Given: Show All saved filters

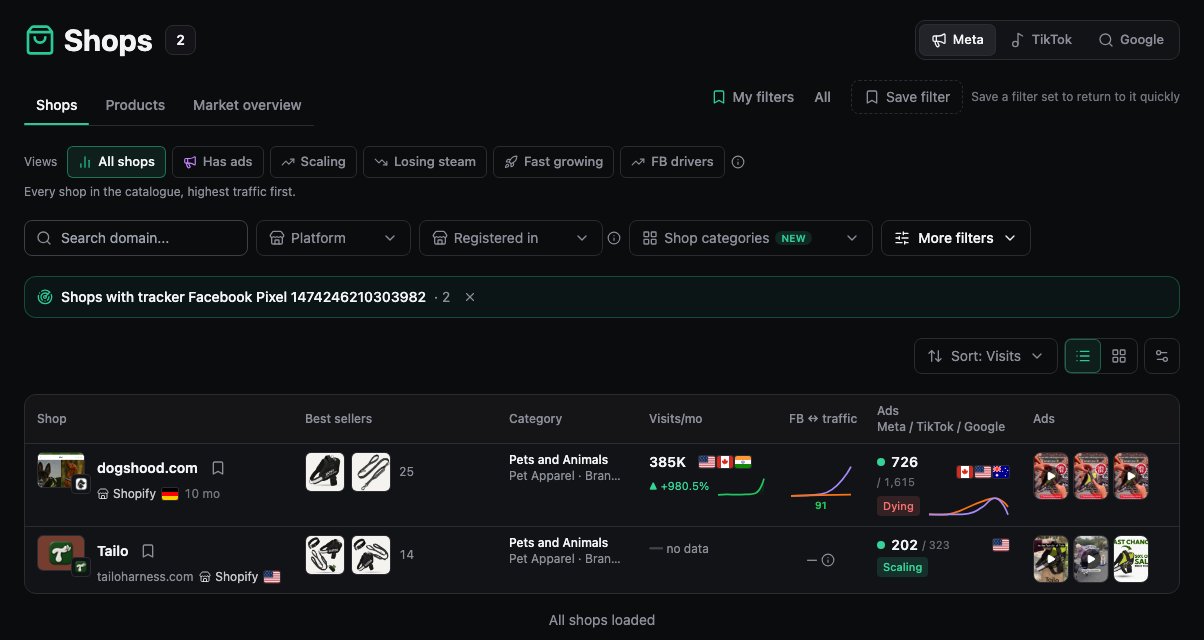Looking at the screenshot, I should (822, 97).
